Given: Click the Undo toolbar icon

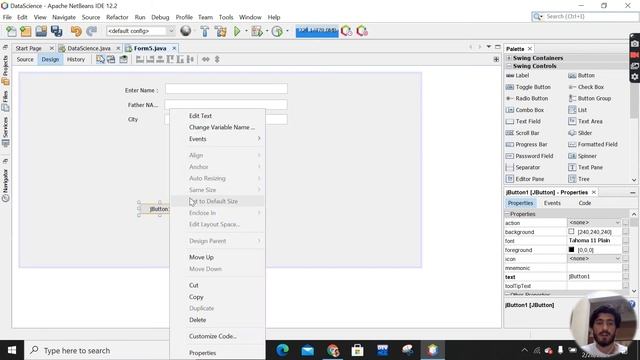Looking at the screenshot, I should click(x=76, y=31).
